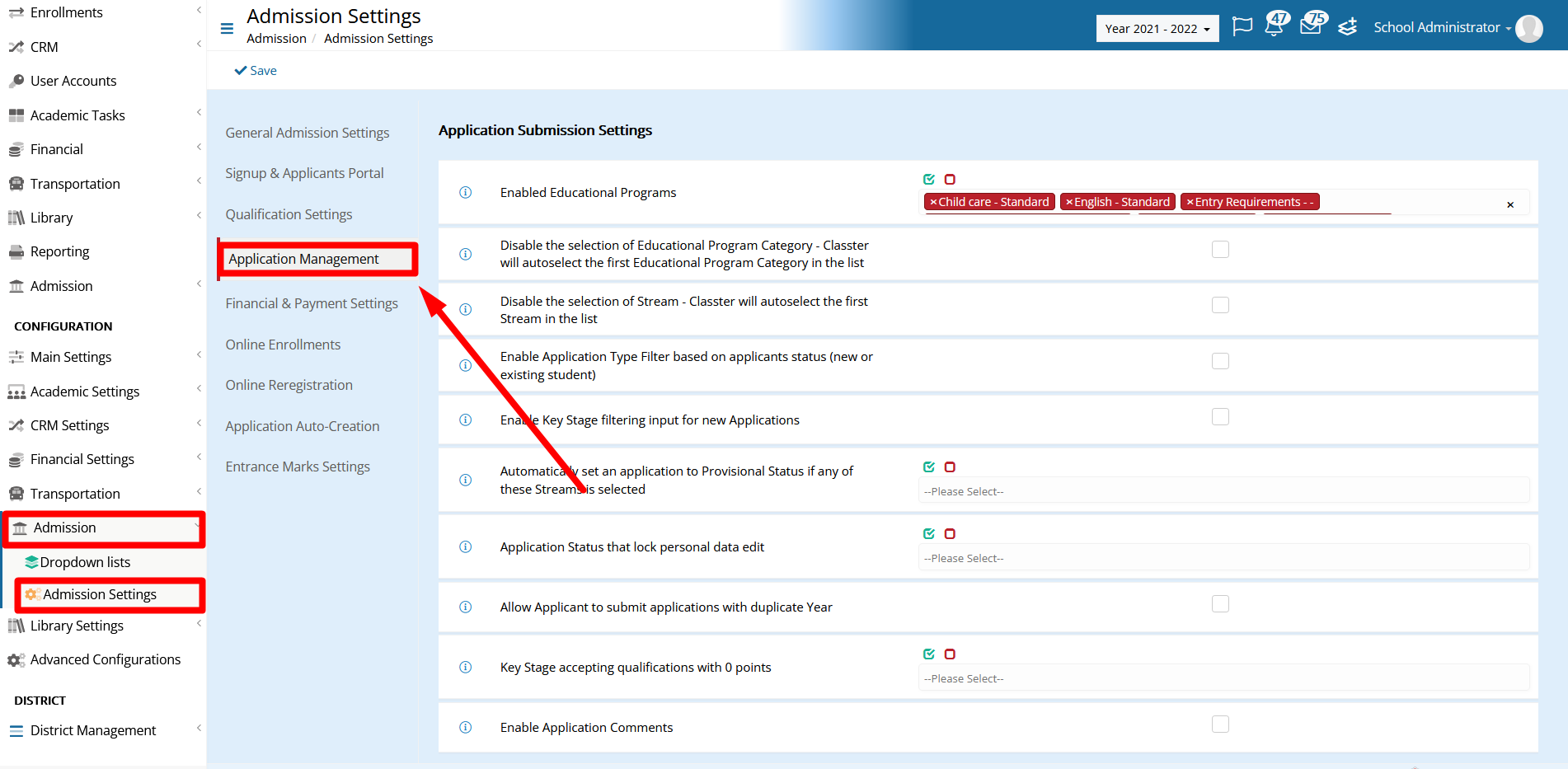Viewport: 1568px width, 769px height.
Task: Click info icon for Enable Application Comments
Action: pyautogui.click(x=465, y=727)
